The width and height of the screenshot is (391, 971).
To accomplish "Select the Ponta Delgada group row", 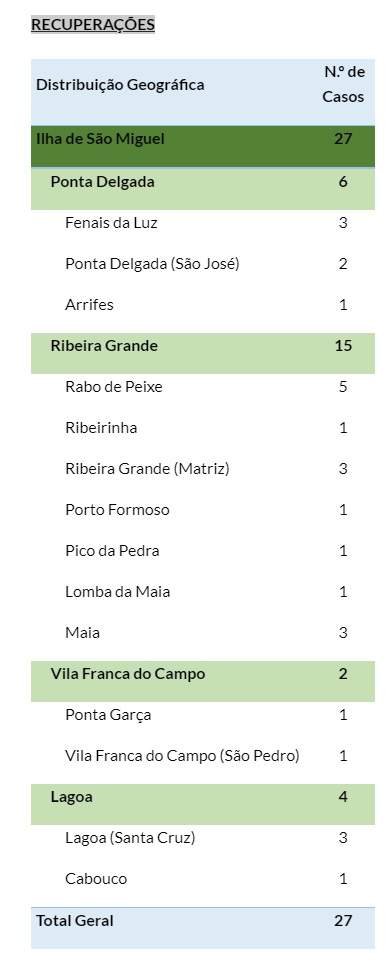I will point(203,189).
